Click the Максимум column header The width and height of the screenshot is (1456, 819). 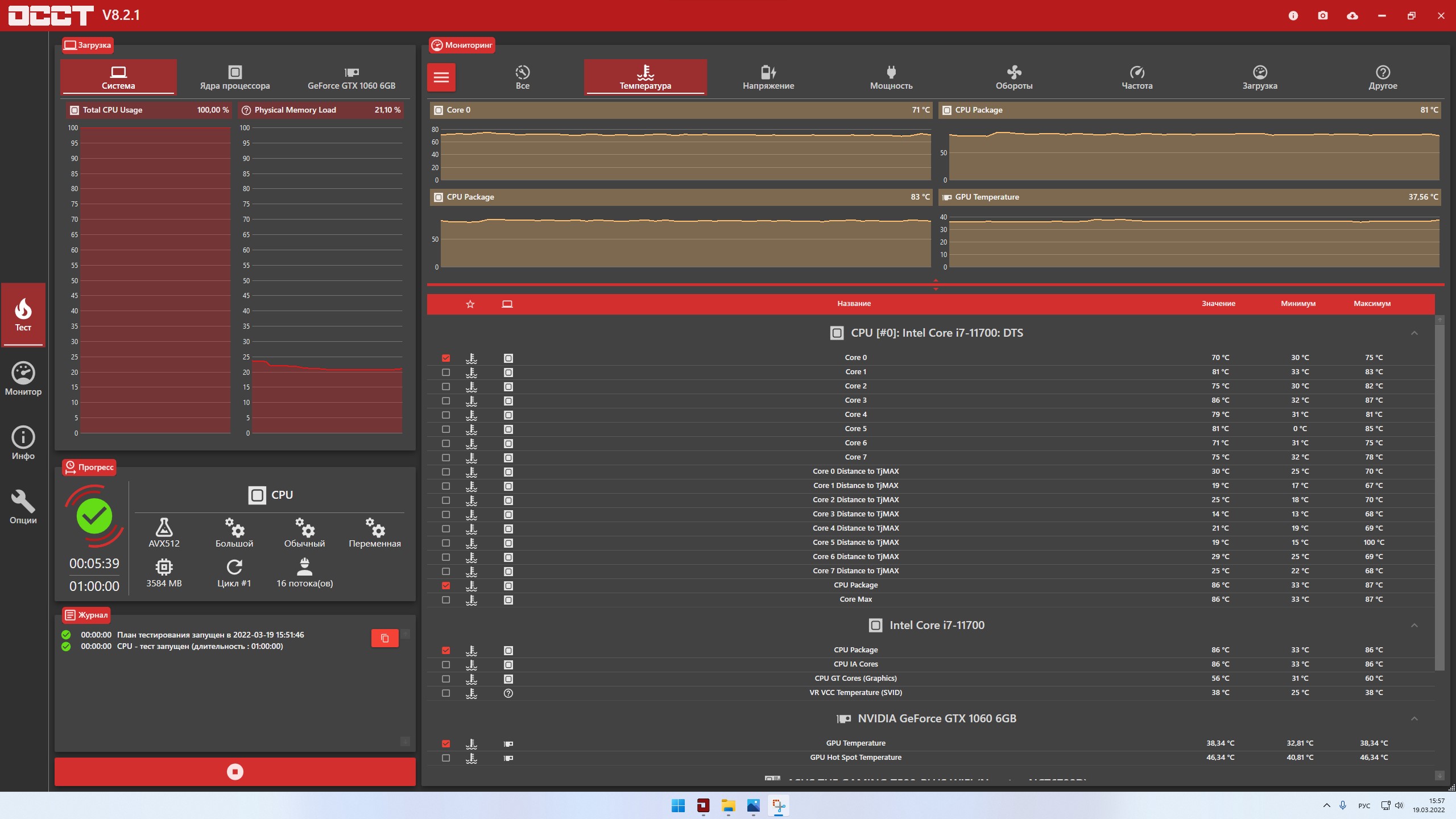pyautogui.click(x=1372, y=304)
